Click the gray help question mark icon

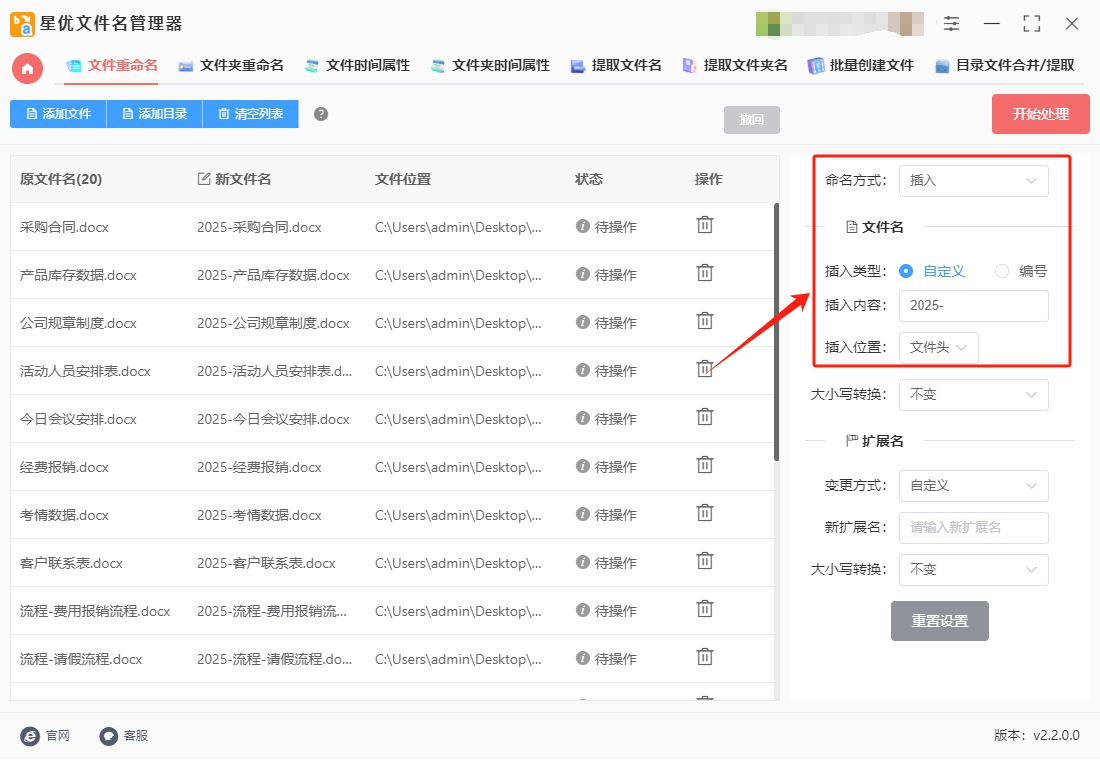pos(321,114)
